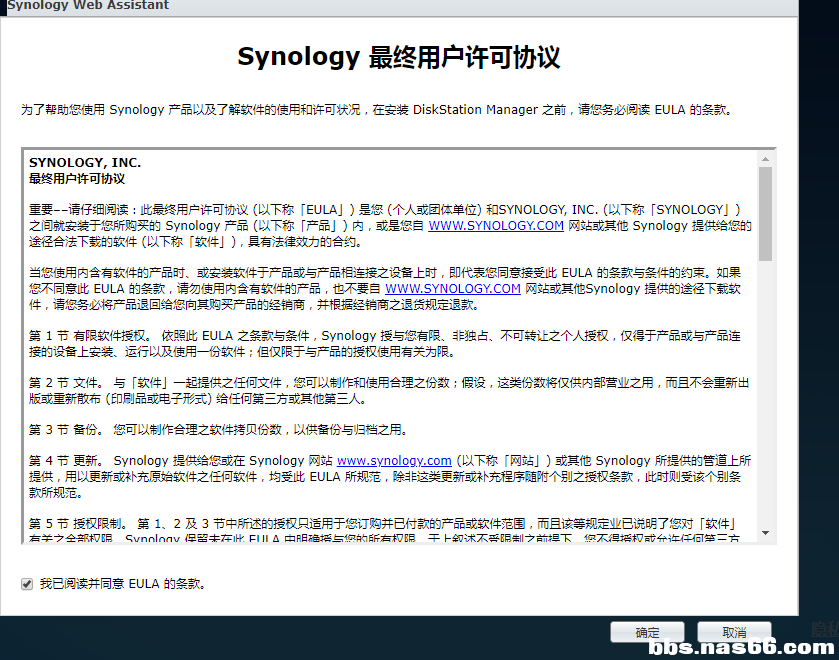Click the 'Synology 最终用户许可协议' page title
This screenshot has height=660, width=839.
pos(399,57)
